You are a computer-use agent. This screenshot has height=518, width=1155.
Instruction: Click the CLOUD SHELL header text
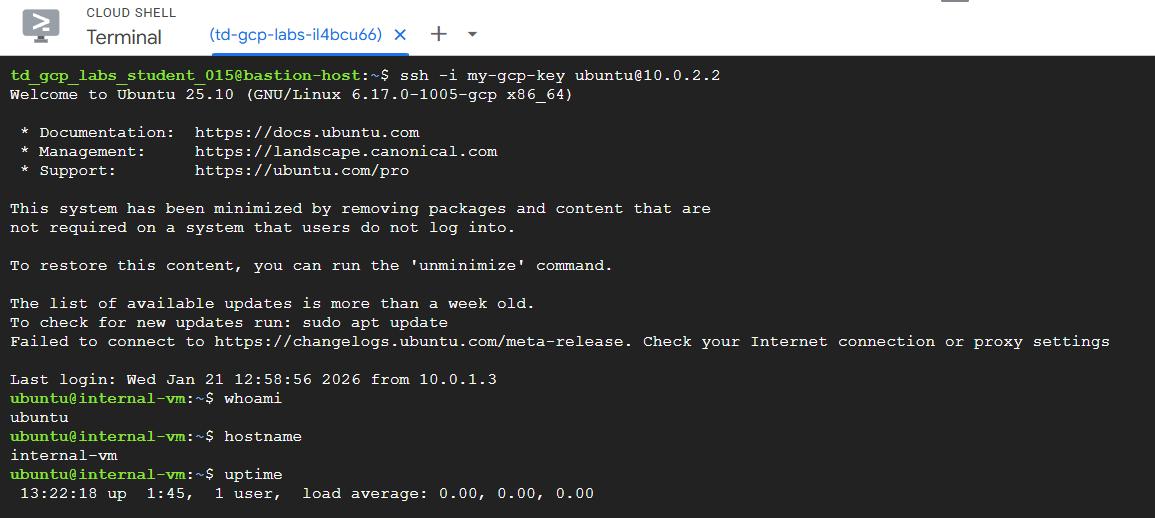(x=131, y=13)
